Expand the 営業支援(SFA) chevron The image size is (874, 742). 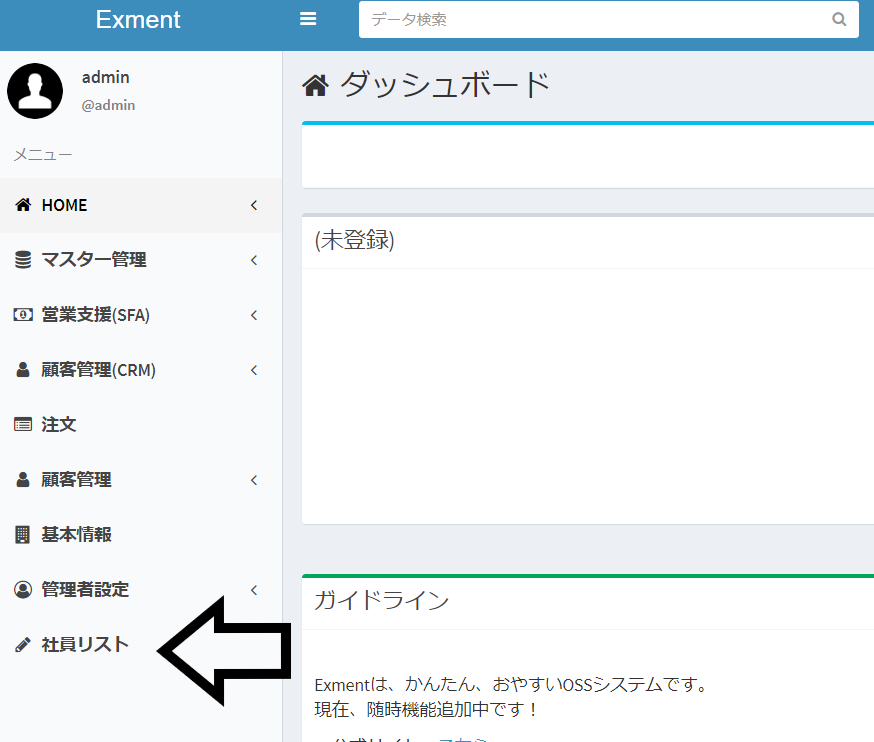pos(254,315)
